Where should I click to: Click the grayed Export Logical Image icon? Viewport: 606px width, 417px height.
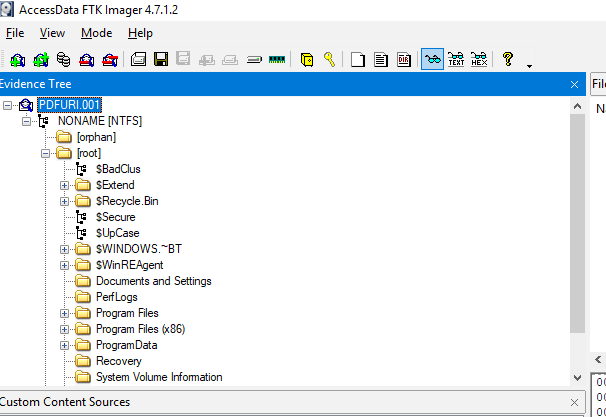(183, 59)
